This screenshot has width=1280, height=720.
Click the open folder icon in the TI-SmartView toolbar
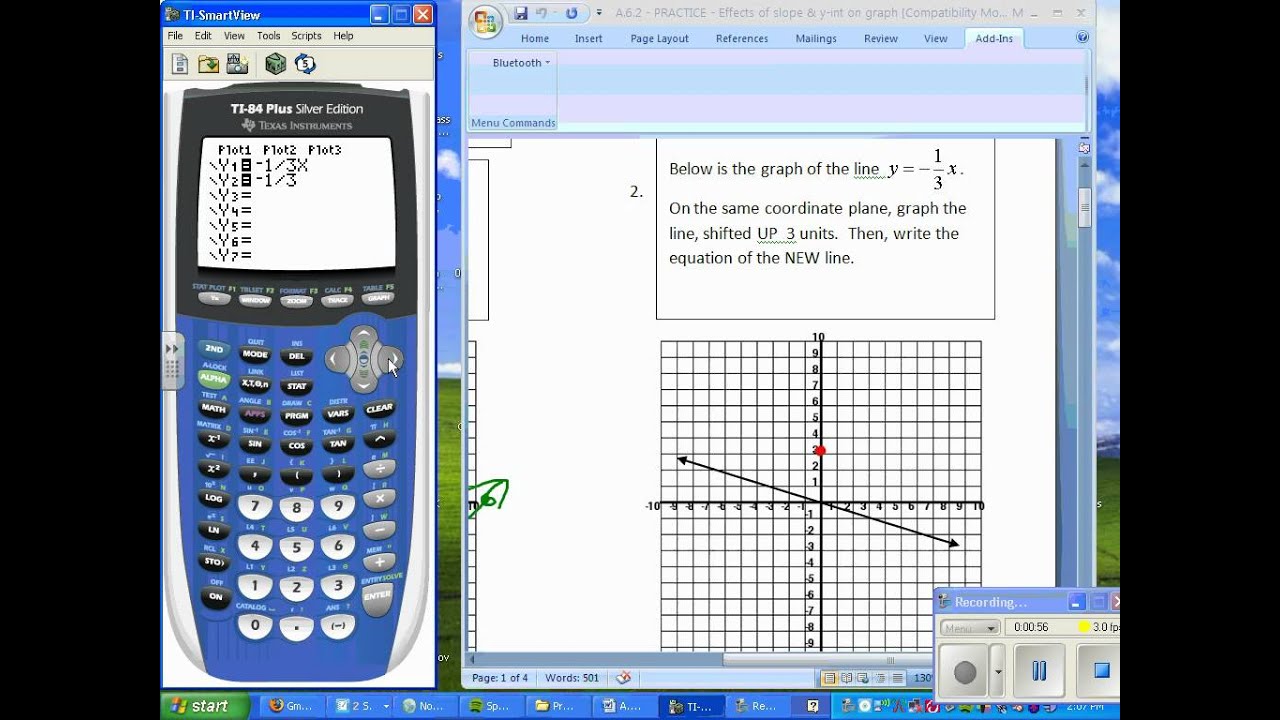click(208, 64)
